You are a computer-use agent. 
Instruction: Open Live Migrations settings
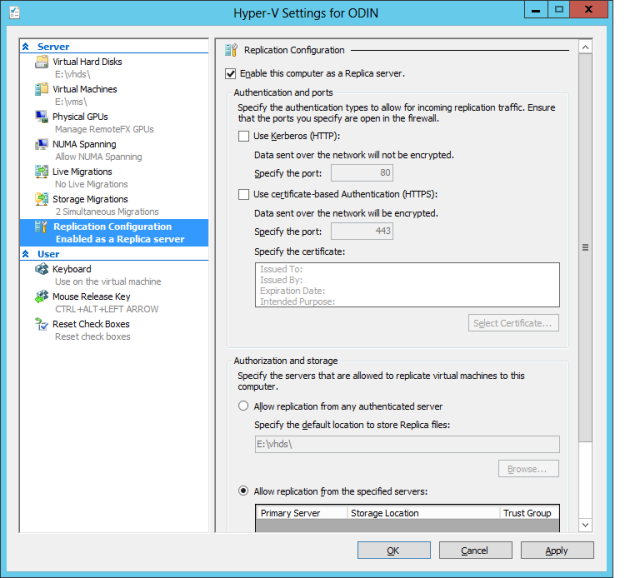pyautogui.click(x=82, y=171)
